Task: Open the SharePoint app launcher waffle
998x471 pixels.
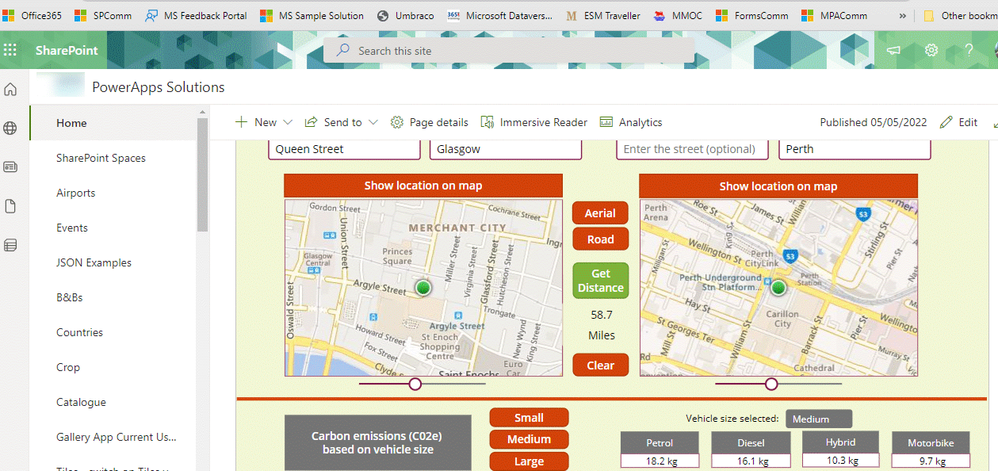Action: click(x=10, y=50)
